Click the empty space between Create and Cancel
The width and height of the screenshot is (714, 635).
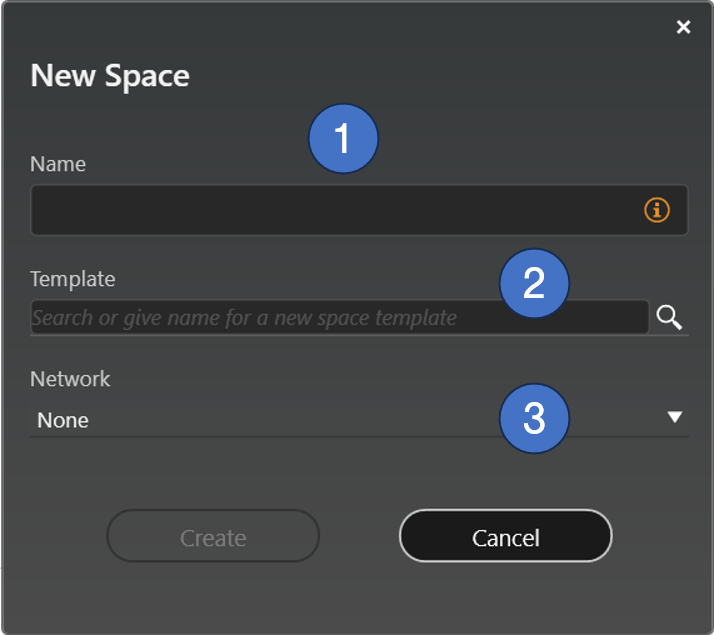click(x=359, y=537)
